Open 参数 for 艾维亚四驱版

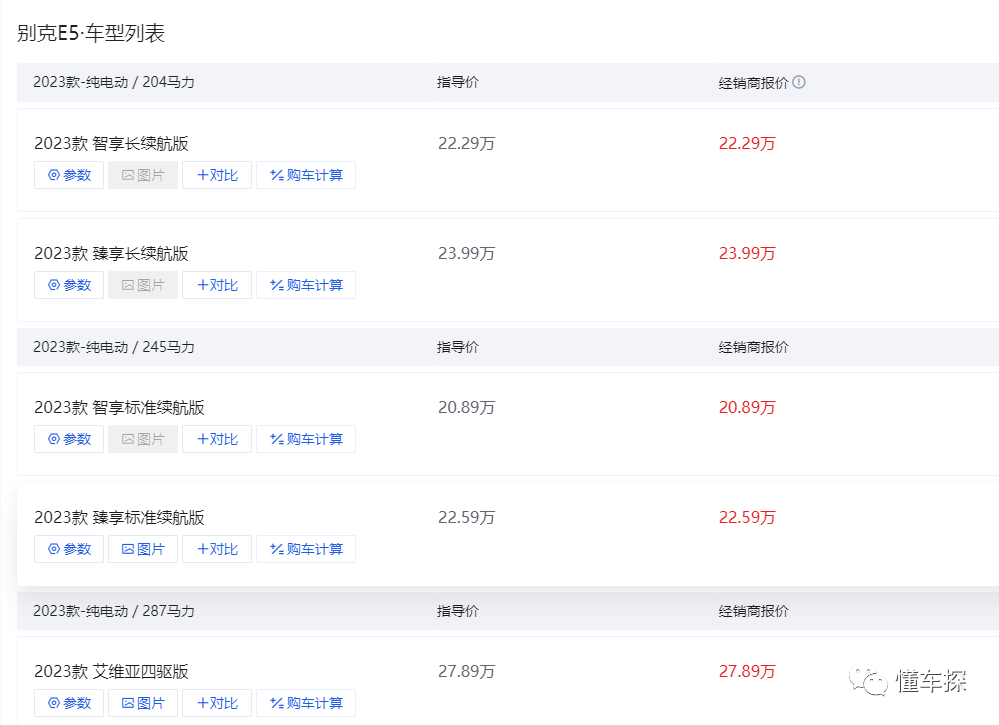pos(69,703)
